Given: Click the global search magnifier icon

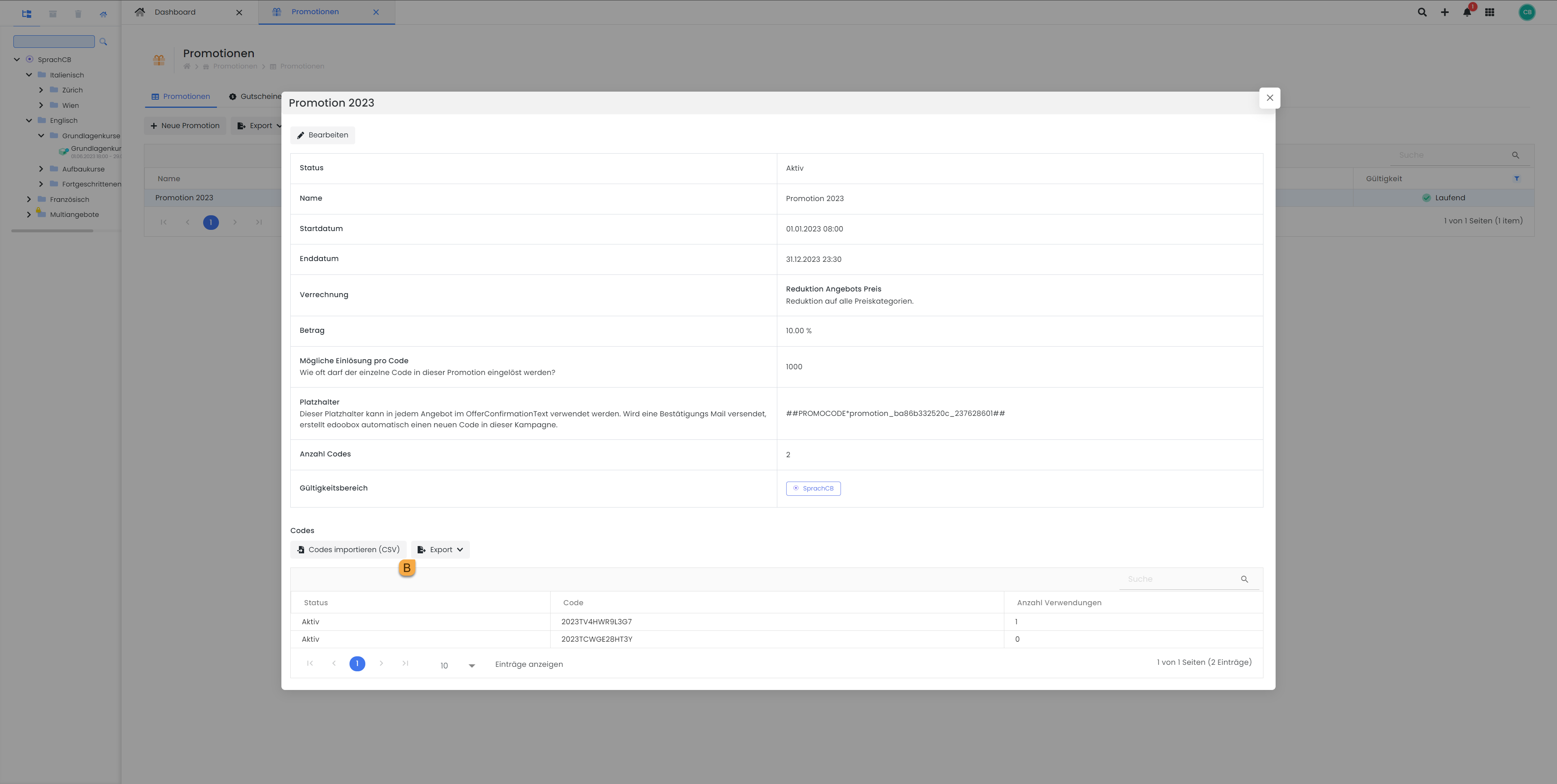Looking at the screenshot, I should [1422, 12].
